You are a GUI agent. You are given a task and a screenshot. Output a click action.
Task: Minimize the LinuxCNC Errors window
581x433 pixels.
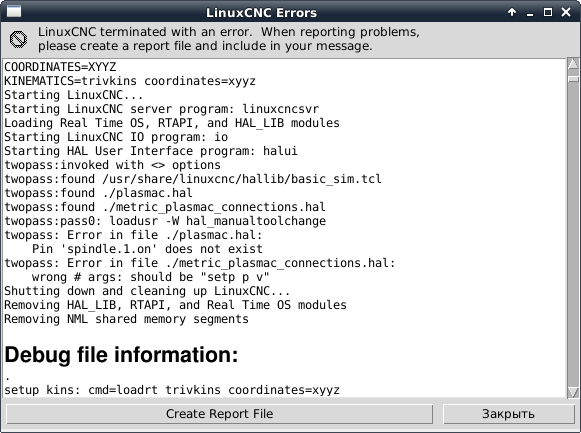530,13
